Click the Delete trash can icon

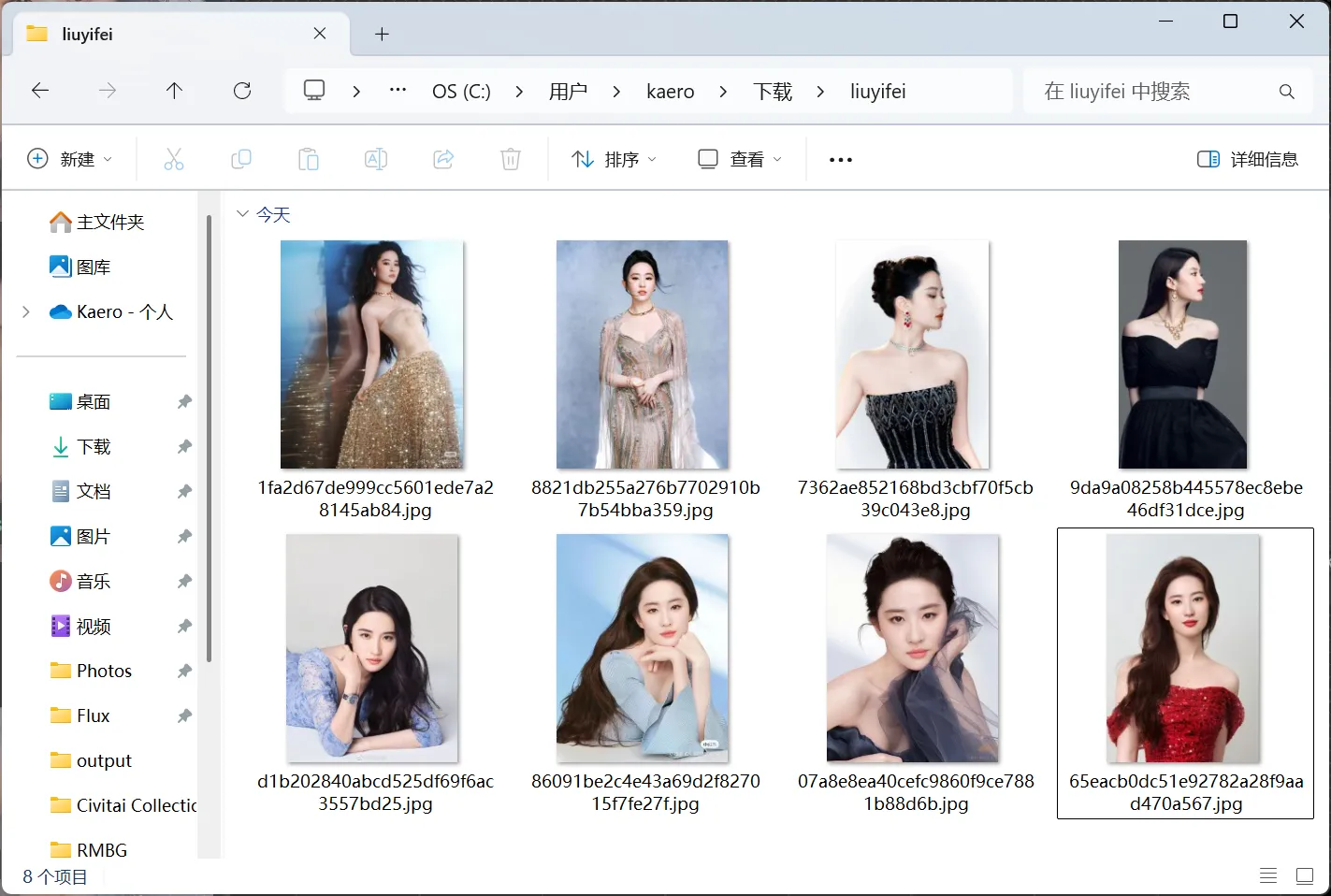[511, 159]
